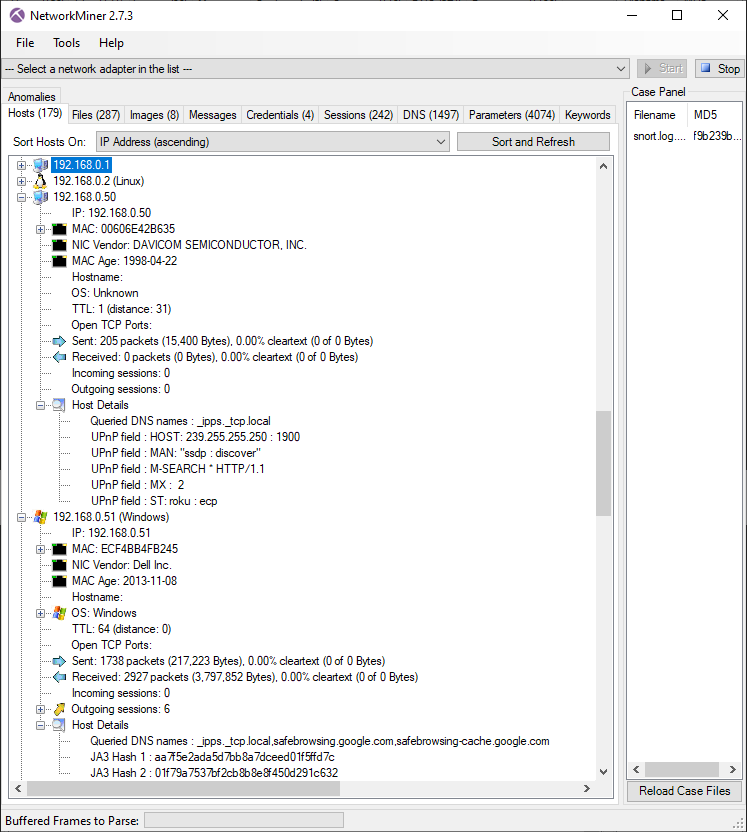
Task: Switch to the Sessions (242) tab
Action: [x=358, y=115]
